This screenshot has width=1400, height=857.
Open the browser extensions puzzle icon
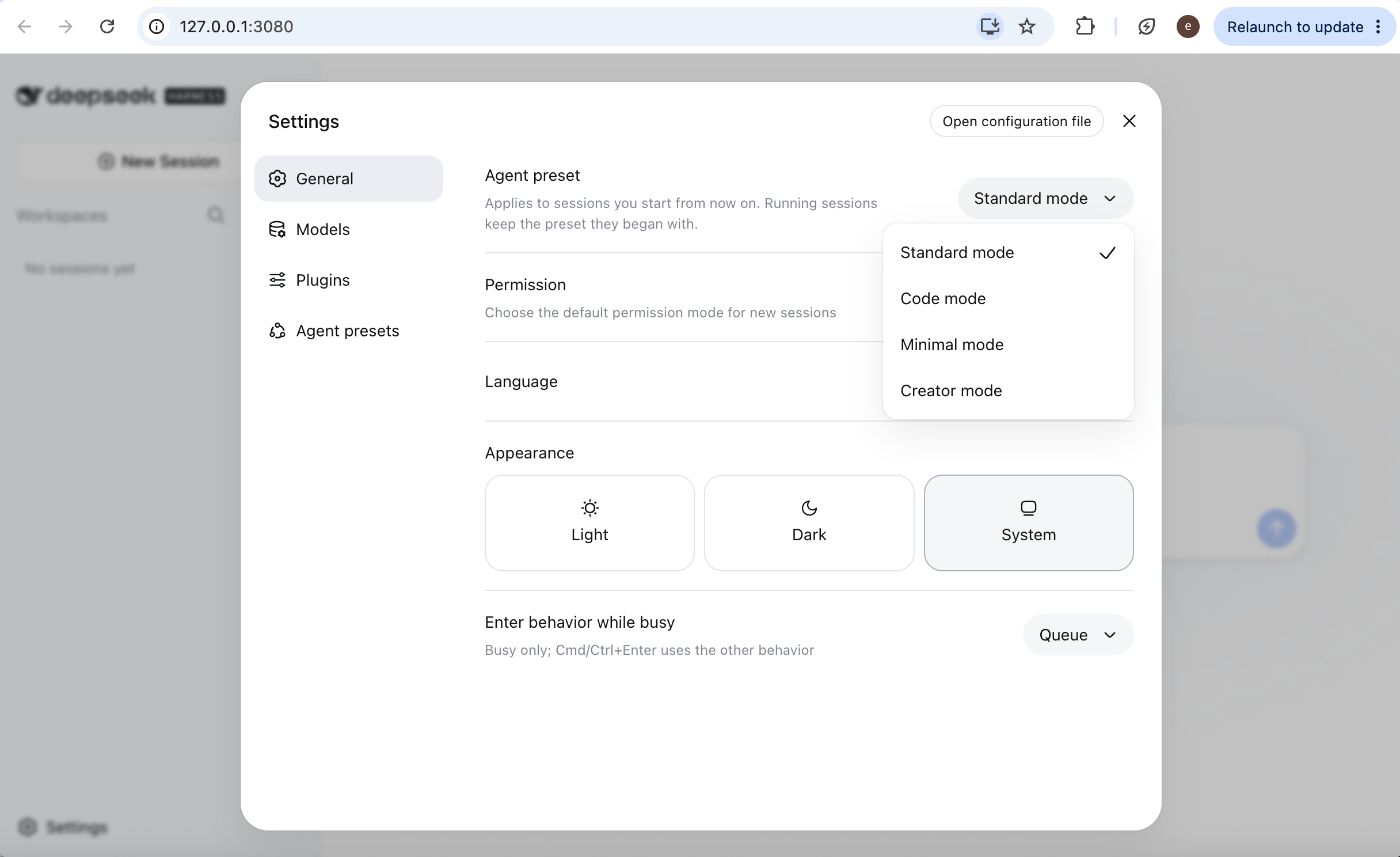(x=1085, y=26)
